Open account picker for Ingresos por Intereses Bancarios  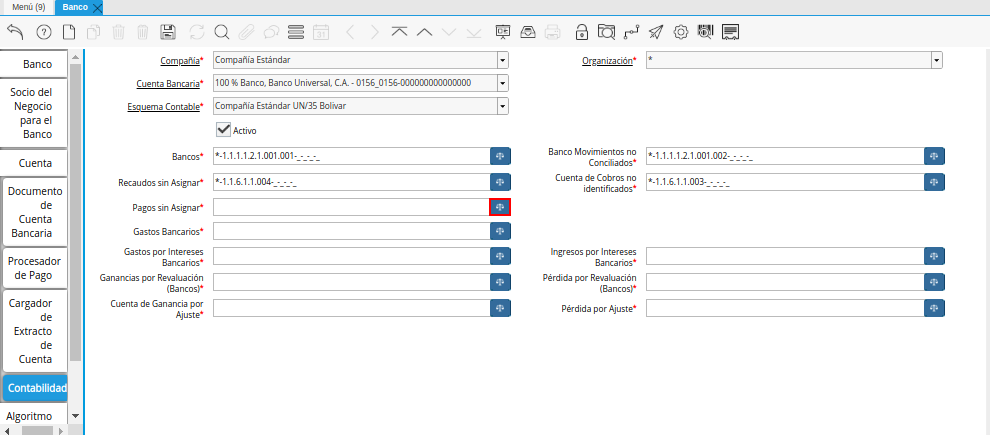934,256
